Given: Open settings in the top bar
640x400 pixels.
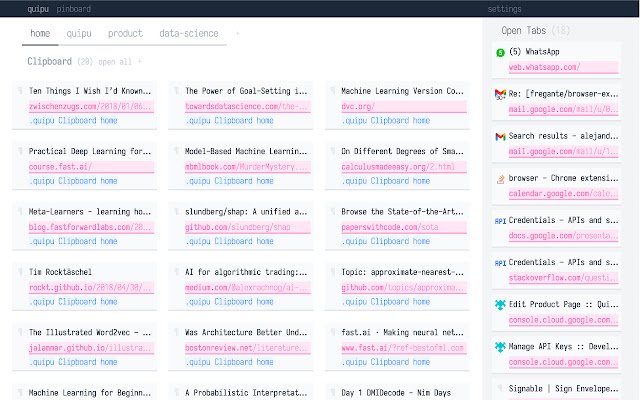Looking at the screenshot, I should (x=504, y=9).
